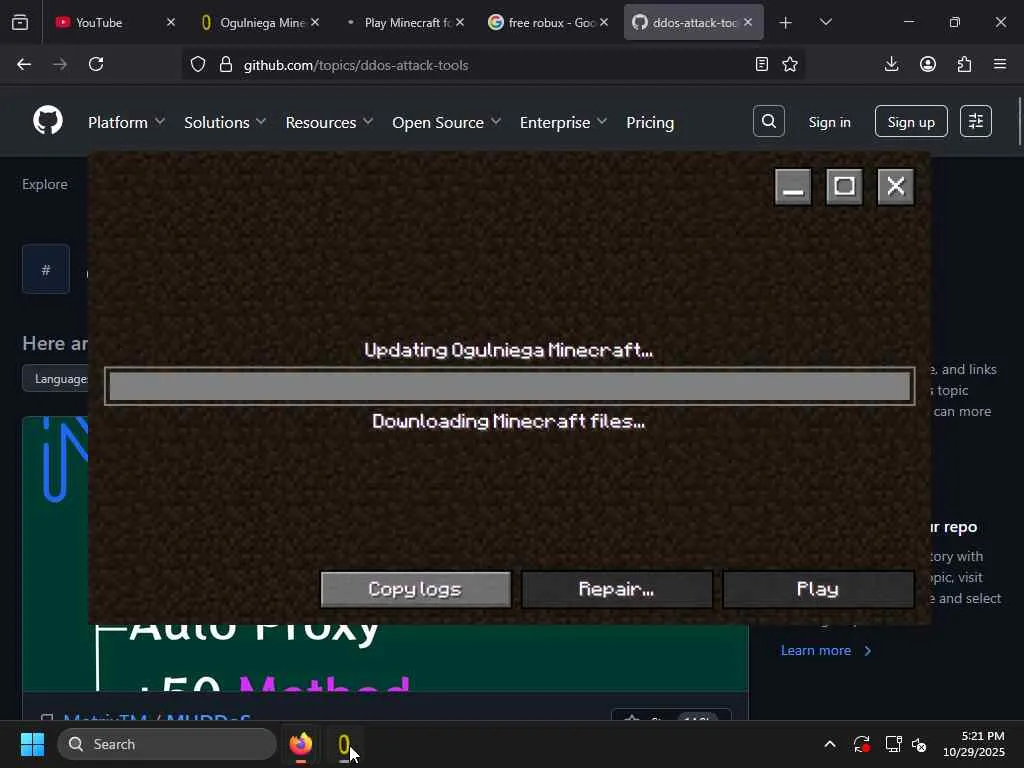Viewport: 1024px width, 768px height.
Task: Click the Minecraft update progress bar
Action: pos(509,386)
